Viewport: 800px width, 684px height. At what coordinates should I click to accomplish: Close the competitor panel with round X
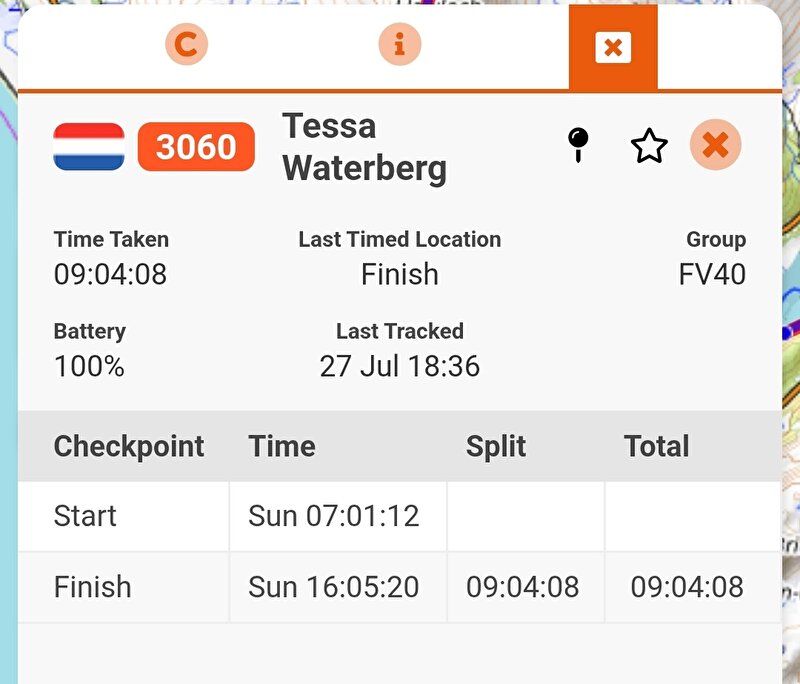coord(715,145)
